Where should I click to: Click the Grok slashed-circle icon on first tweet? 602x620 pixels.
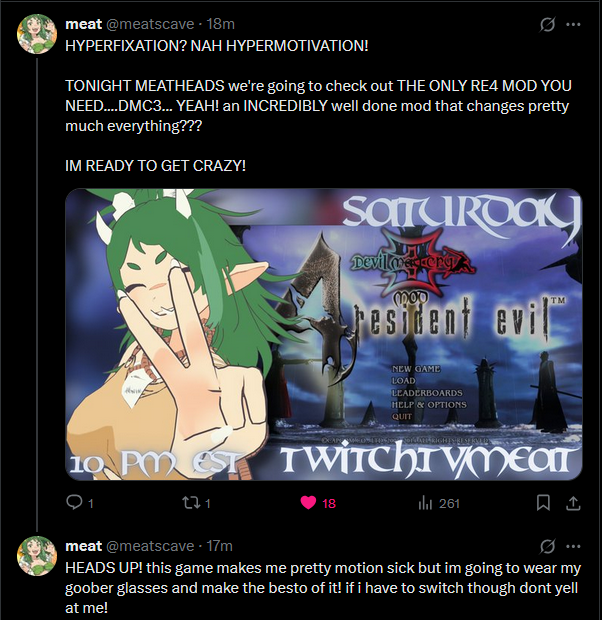(x=547, y=25)
